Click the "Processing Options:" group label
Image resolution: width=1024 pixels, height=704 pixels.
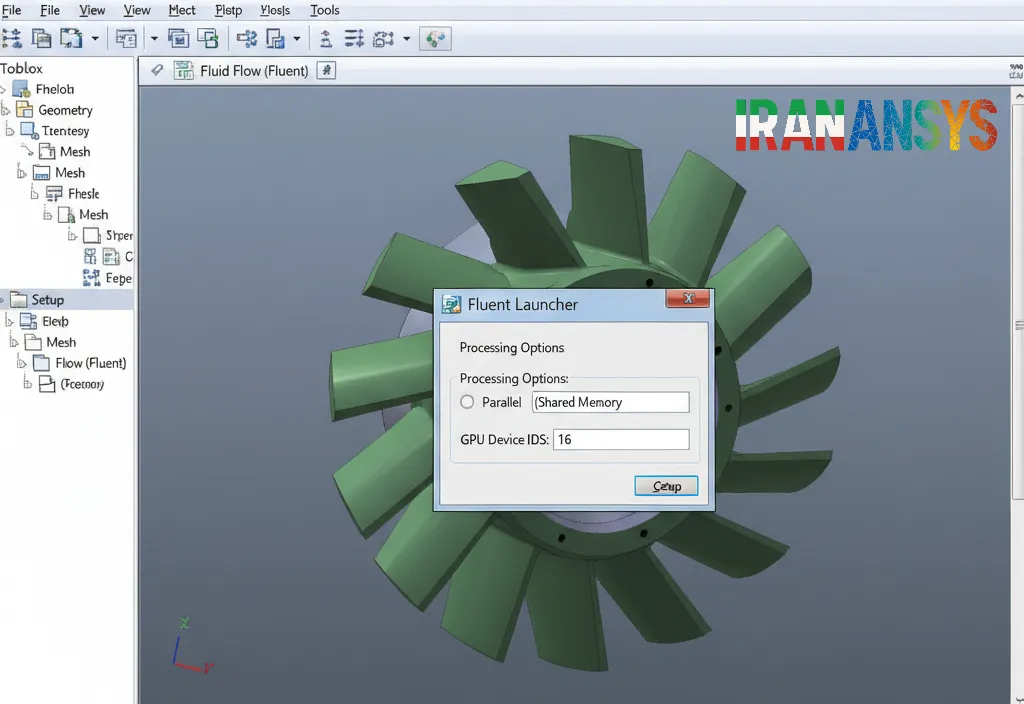[x=514, y=378]
